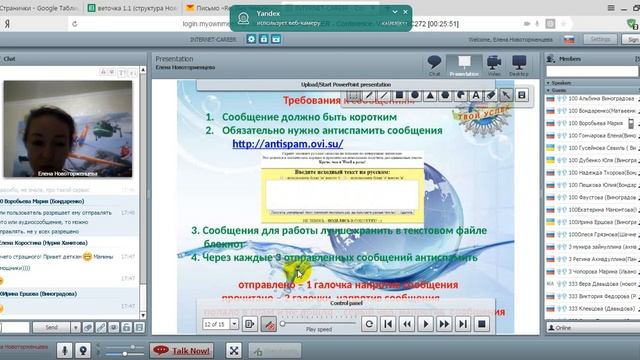Click the Send chat button
640x360 pixels.
52,327
